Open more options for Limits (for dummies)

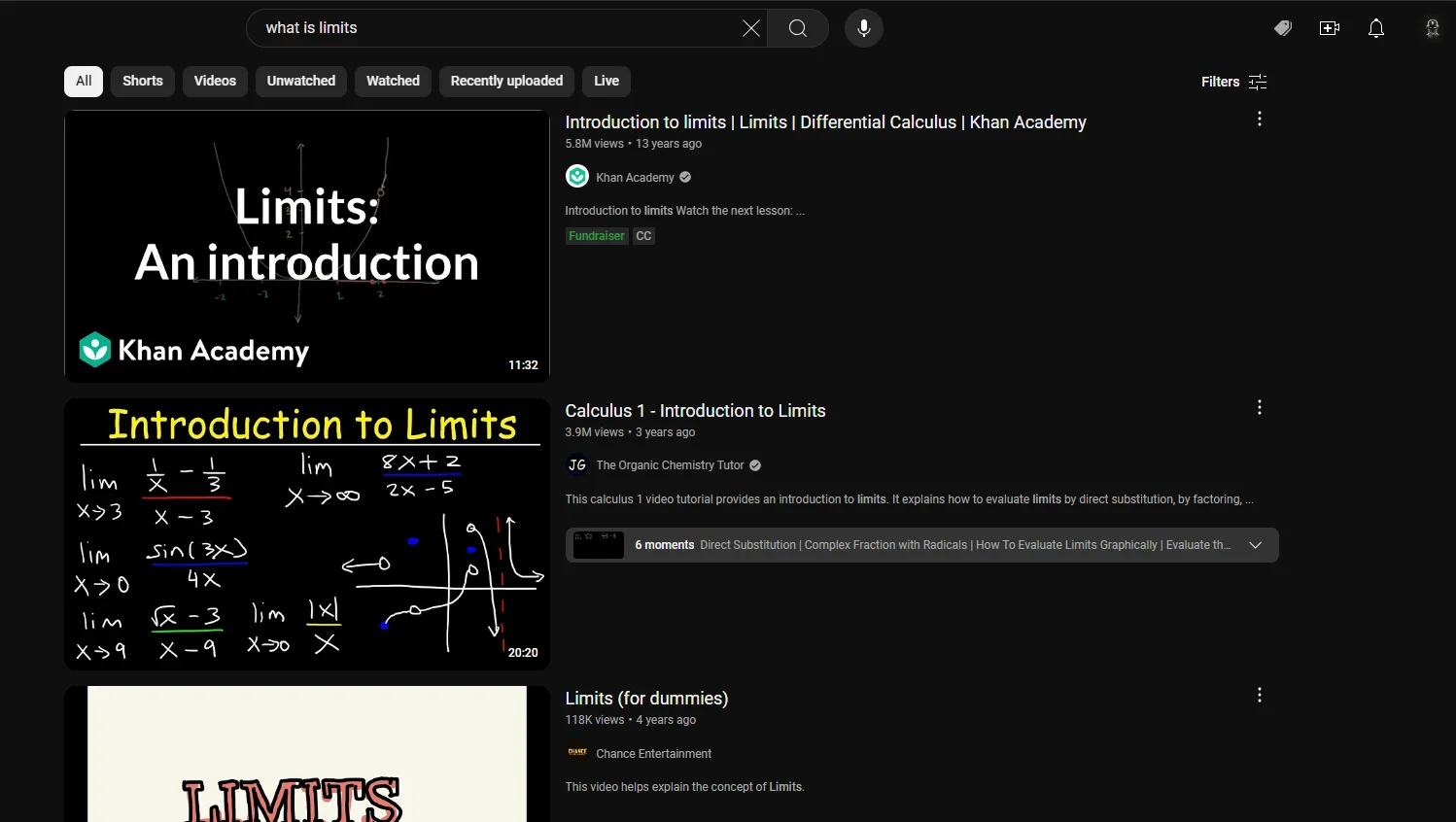[x=1260, y=695]
